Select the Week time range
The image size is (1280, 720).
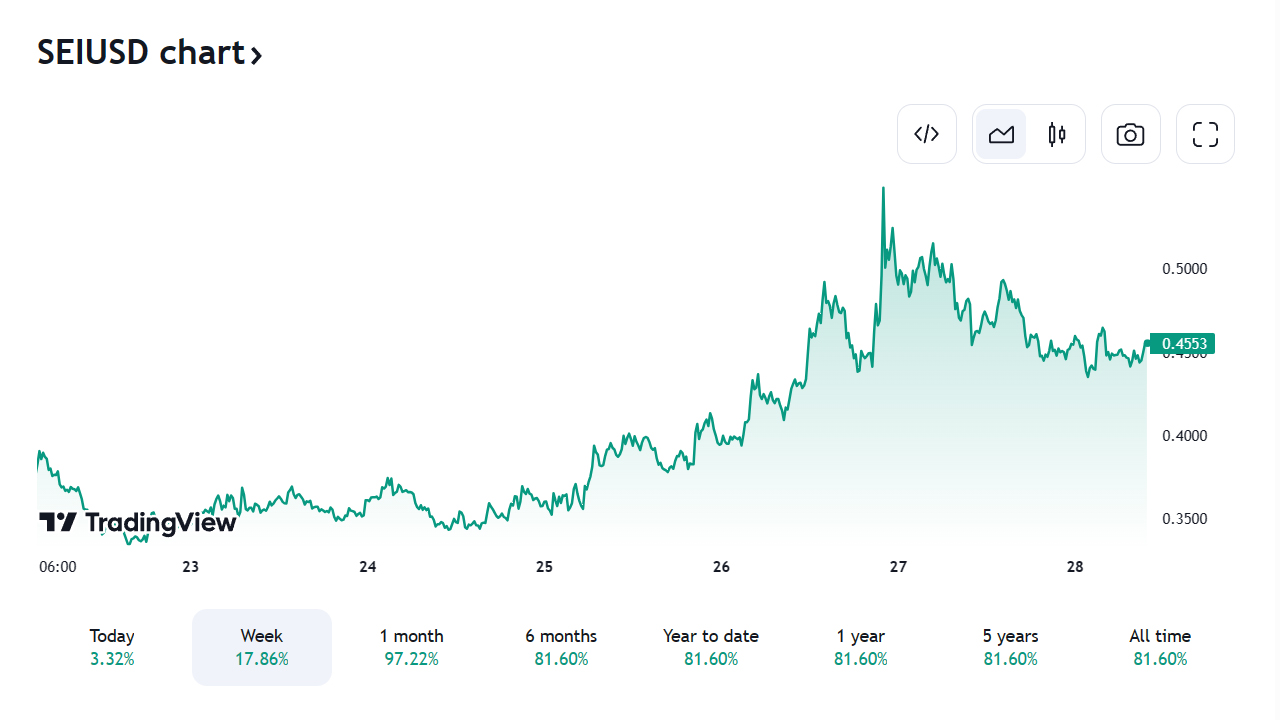261,647
